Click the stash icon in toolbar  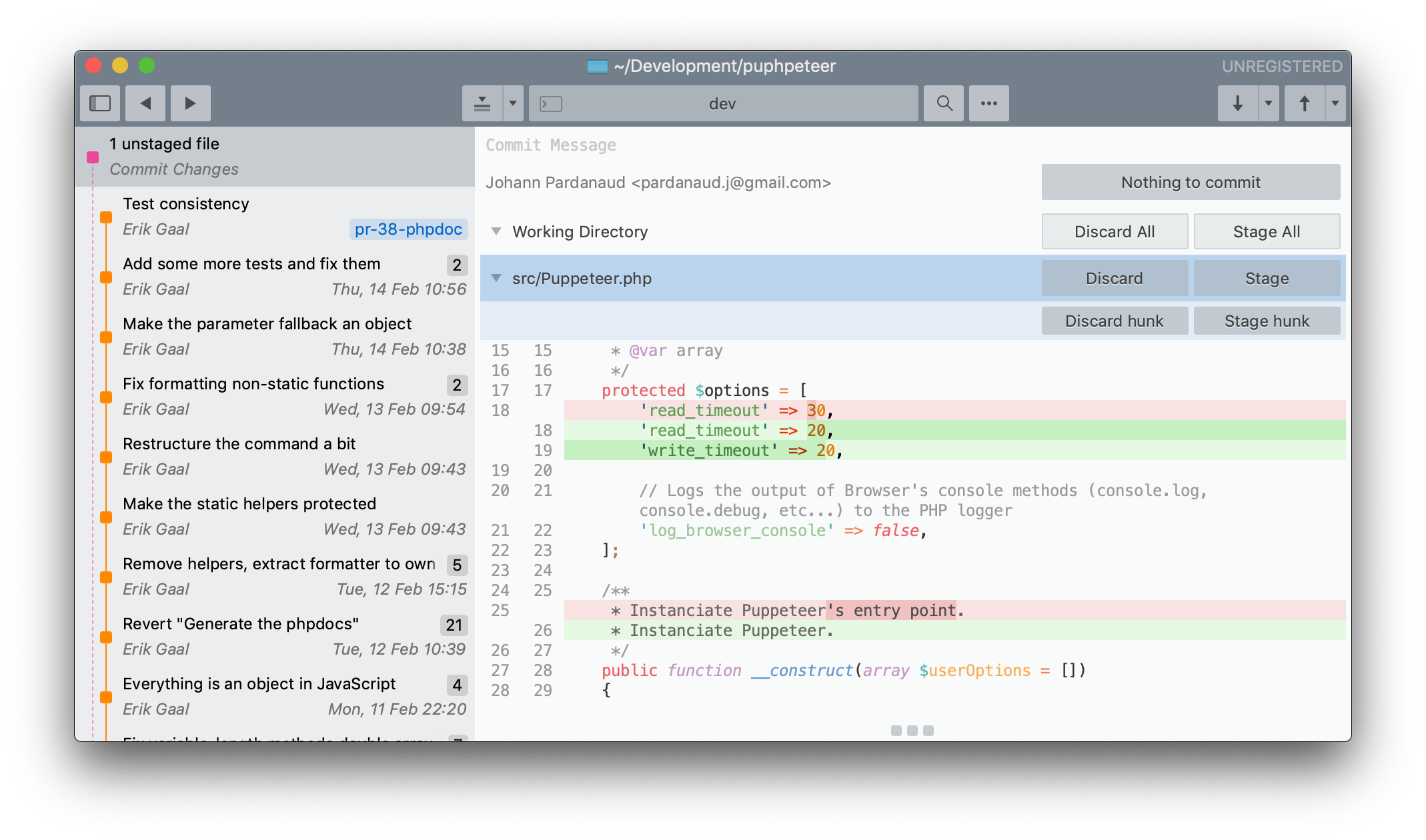click(482, 103)
